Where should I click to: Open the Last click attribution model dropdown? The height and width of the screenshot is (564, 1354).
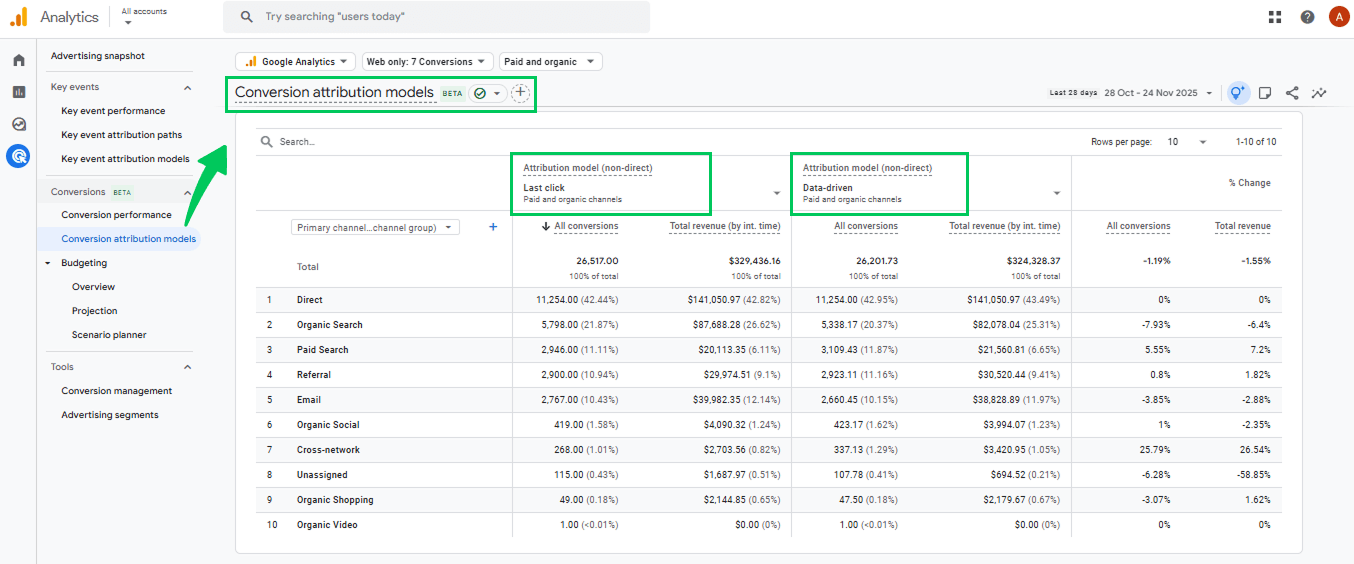coord(777,193)
